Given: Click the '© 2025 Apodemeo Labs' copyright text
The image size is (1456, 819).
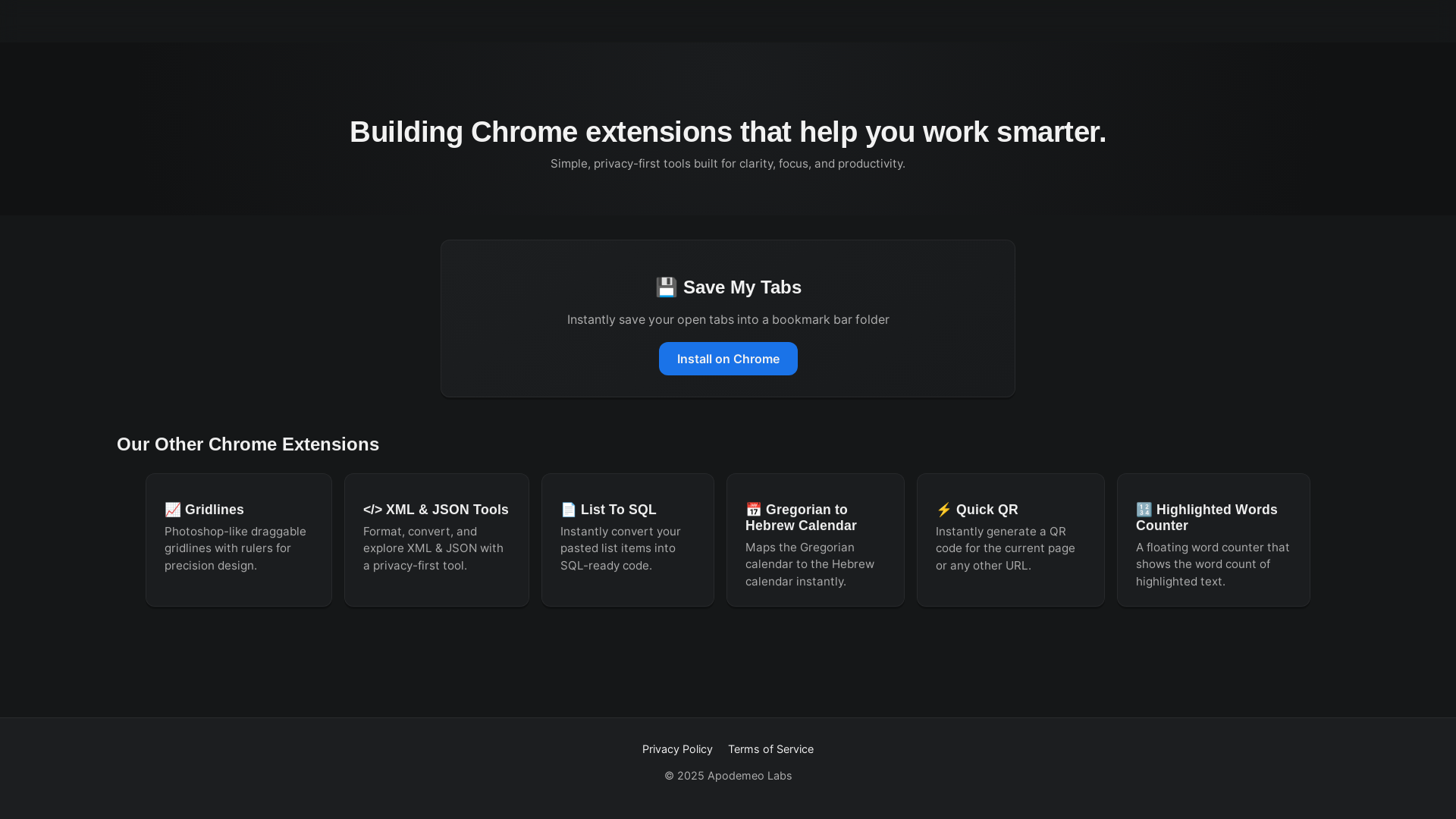Looking at the screenshot, I should click(728, 776).
